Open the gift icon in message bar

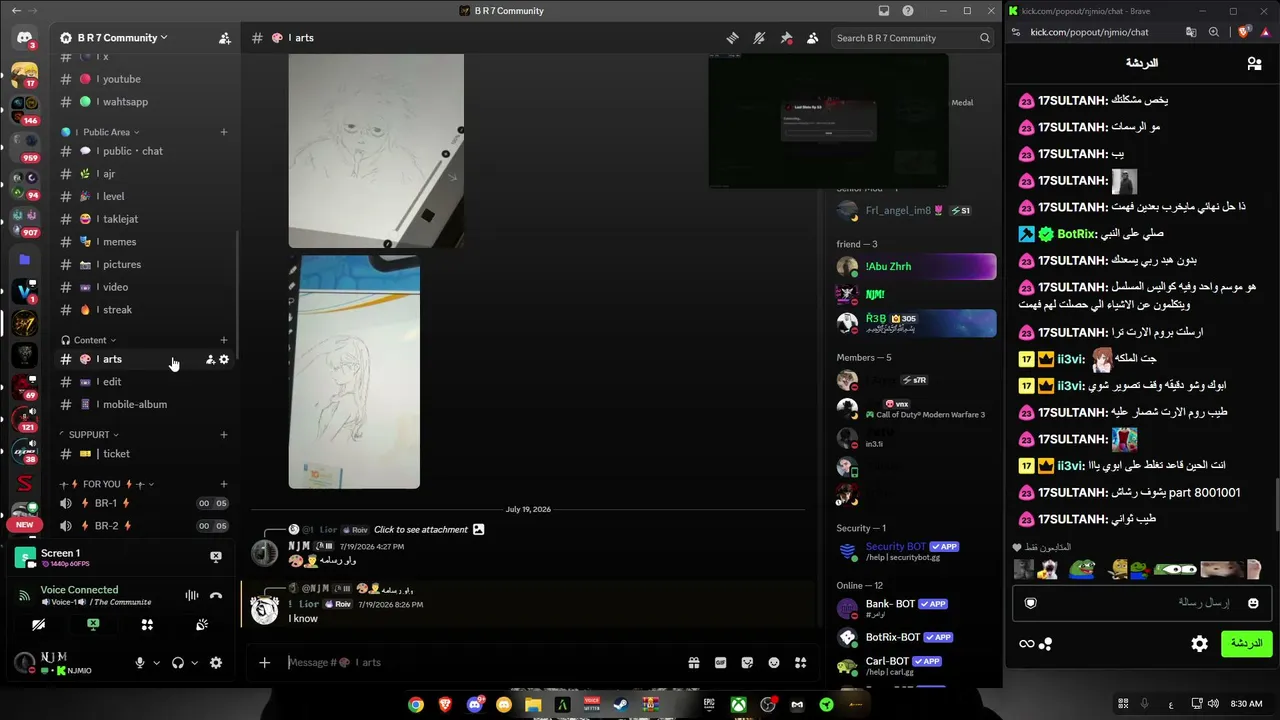pyautogui.click(x=693, y=662)
